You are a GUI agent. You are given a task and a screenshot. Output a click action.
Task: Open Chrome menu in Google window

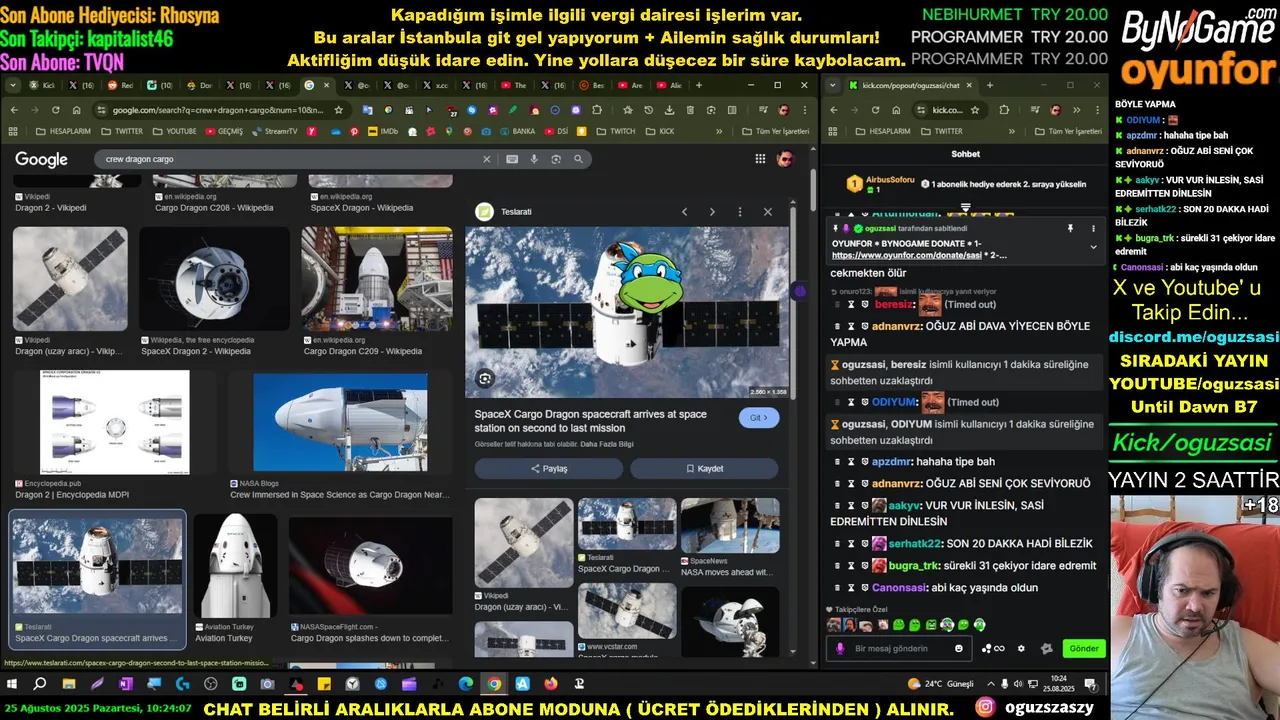[x=805, y=110]
